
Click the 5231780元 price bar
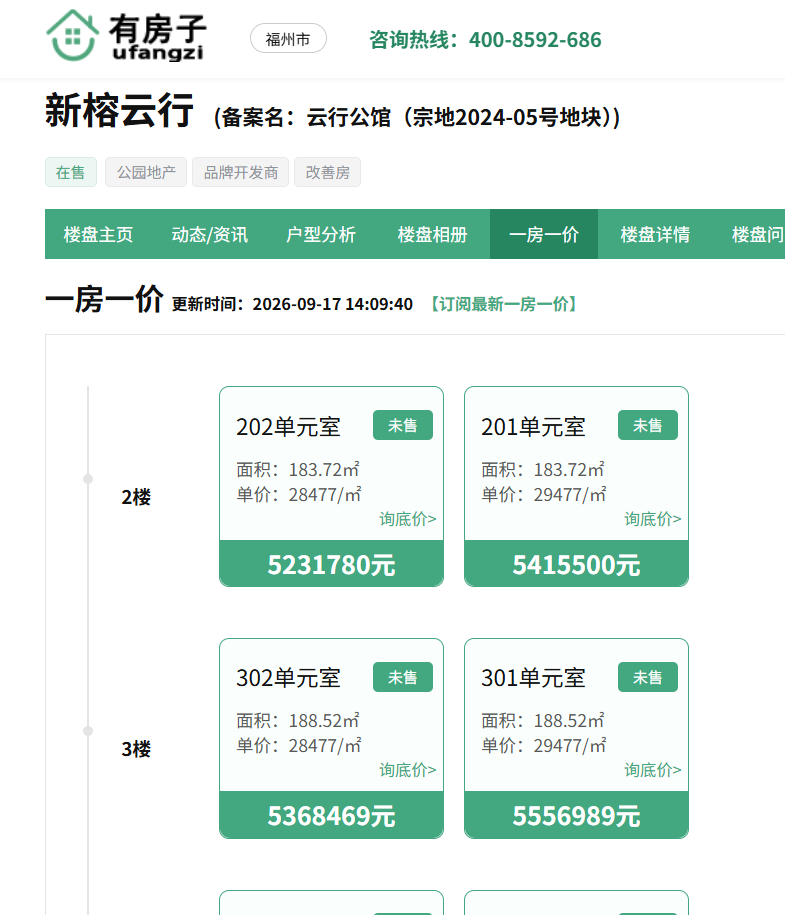[332, 564]
